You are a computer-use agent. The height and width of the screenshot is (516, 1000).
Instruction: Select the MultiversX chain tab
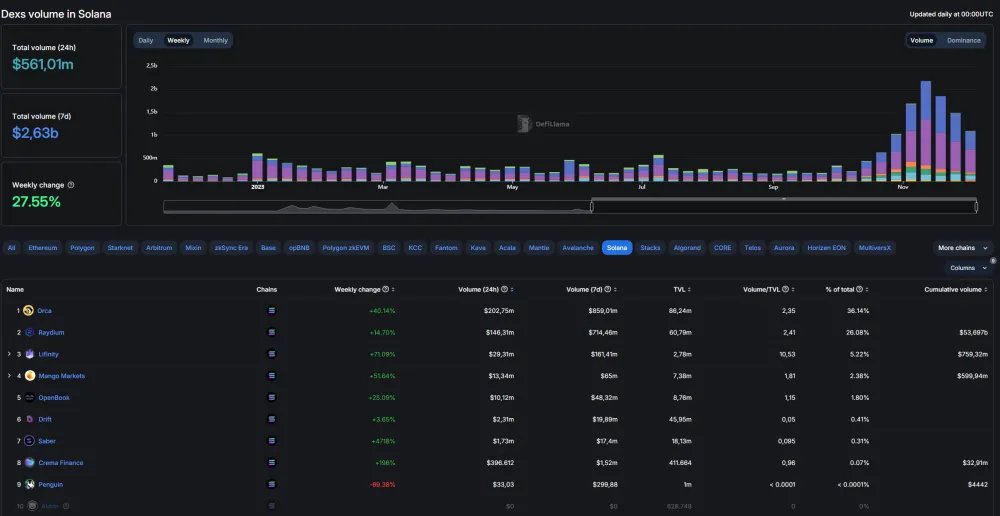(875, 247)
